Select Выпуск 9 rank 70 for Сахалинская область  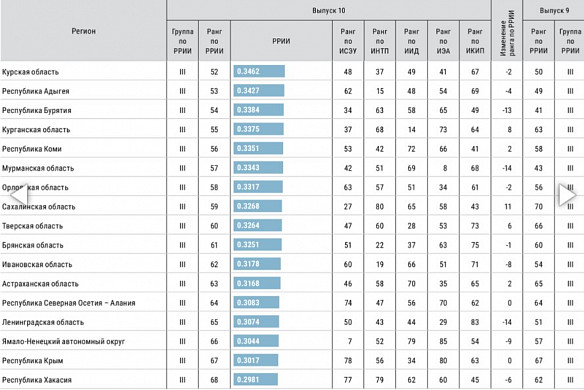tap(539, 206)
